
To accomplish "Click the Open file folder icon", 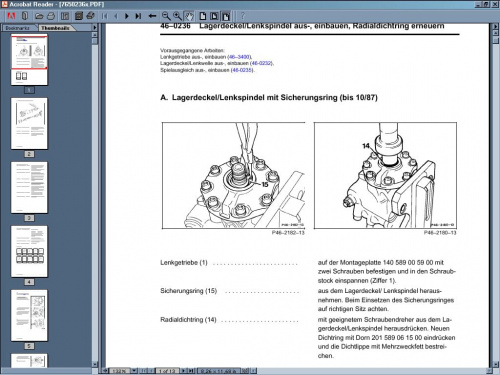I will click(39, 16).
